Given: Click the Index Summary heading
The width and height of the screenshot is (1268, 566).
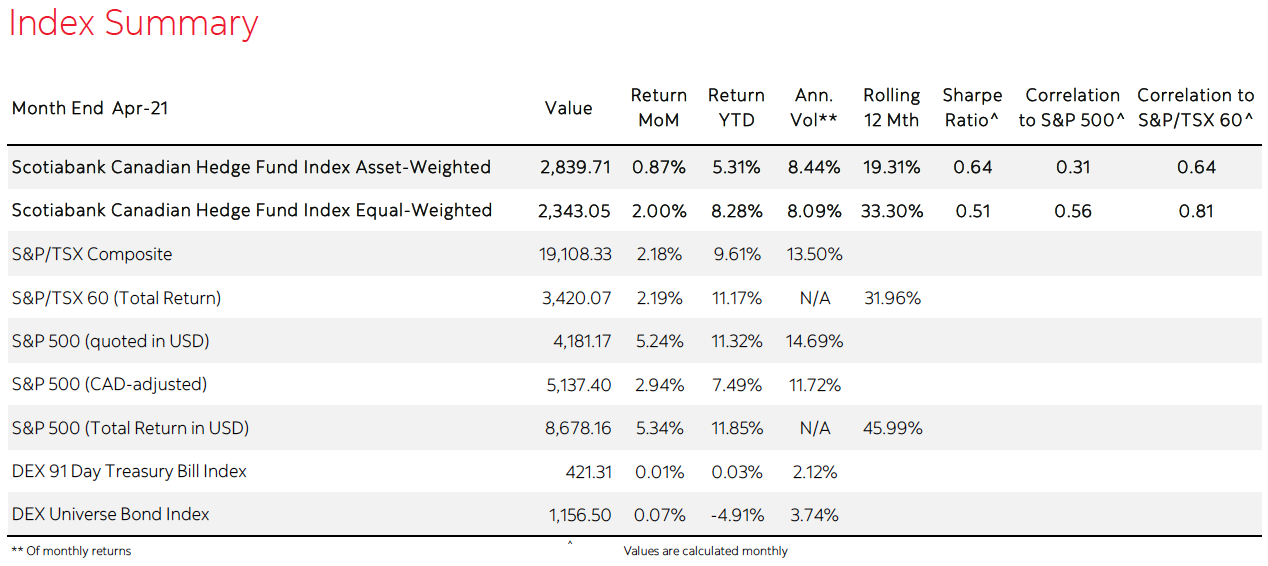Looking at the screenshot, I should 133,24.
